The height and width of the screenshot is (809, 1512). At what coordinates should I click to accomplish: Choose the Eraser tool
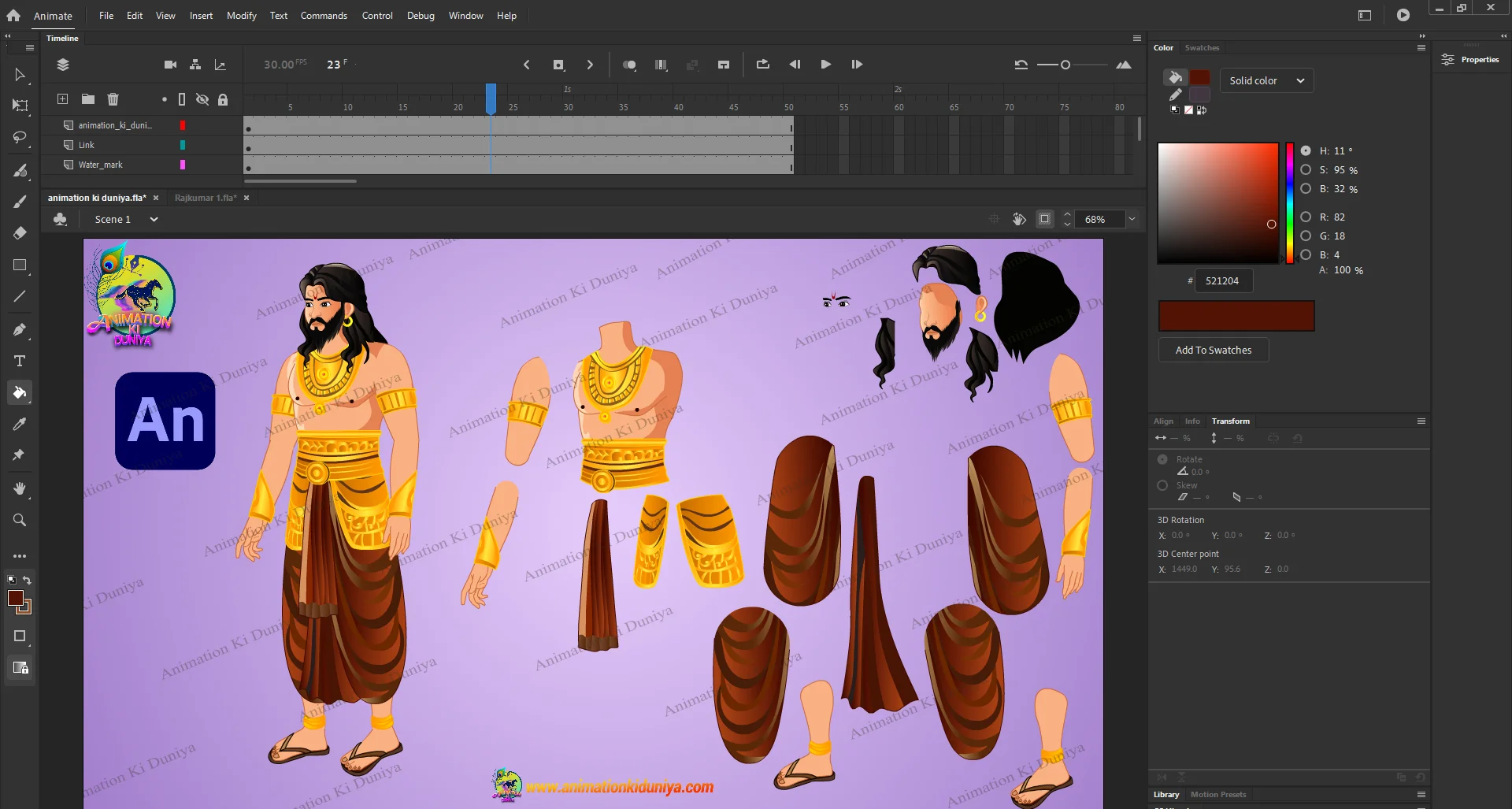pyautogui.click(x=20, y=233)
